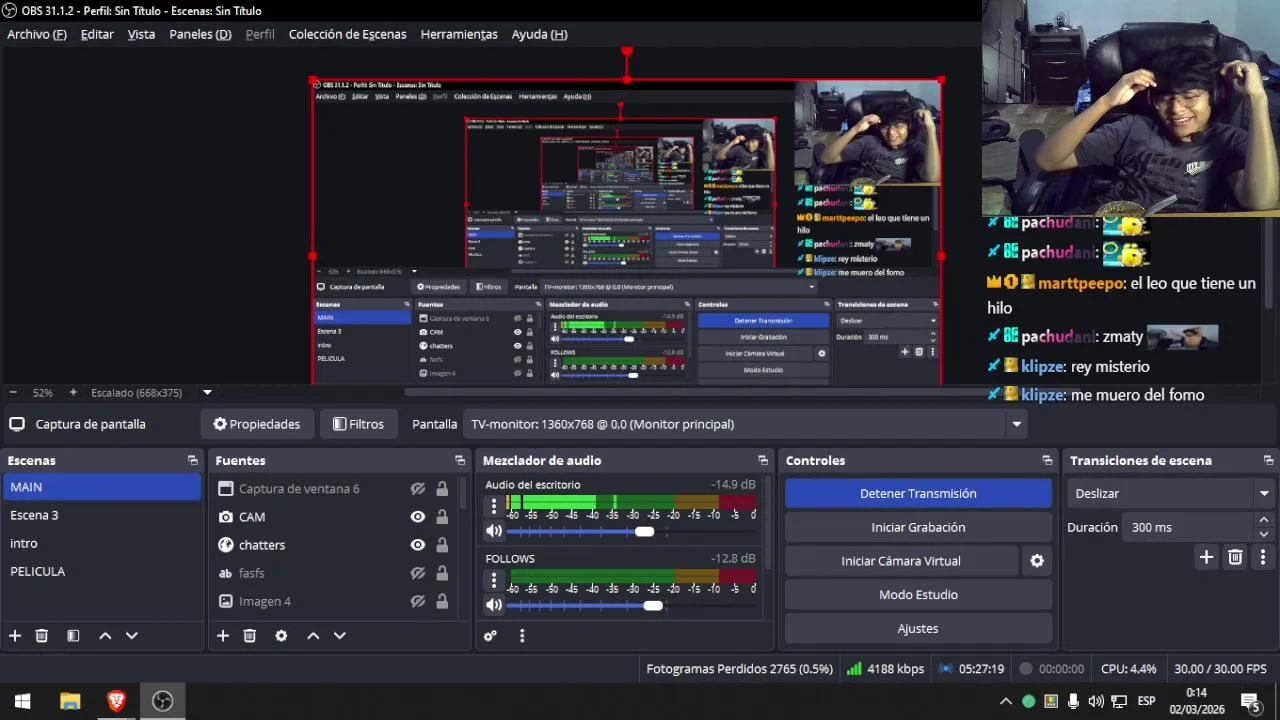1280x720 pixels.
Task: Open Audio del escritorio options dots
Action: click(x=494, y=506)
